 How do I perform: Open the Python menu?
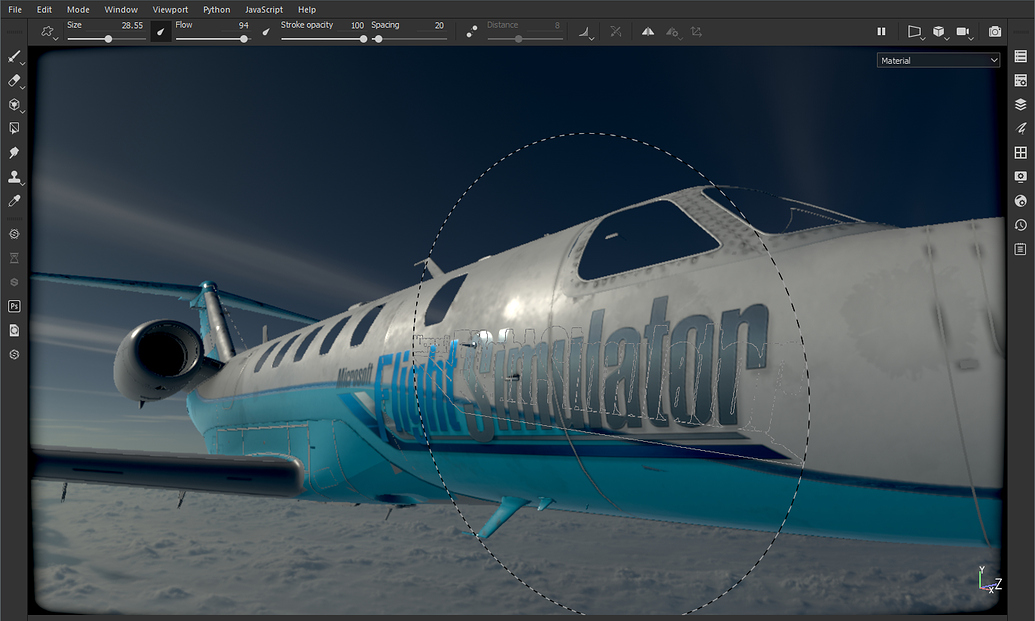[216, 9]
